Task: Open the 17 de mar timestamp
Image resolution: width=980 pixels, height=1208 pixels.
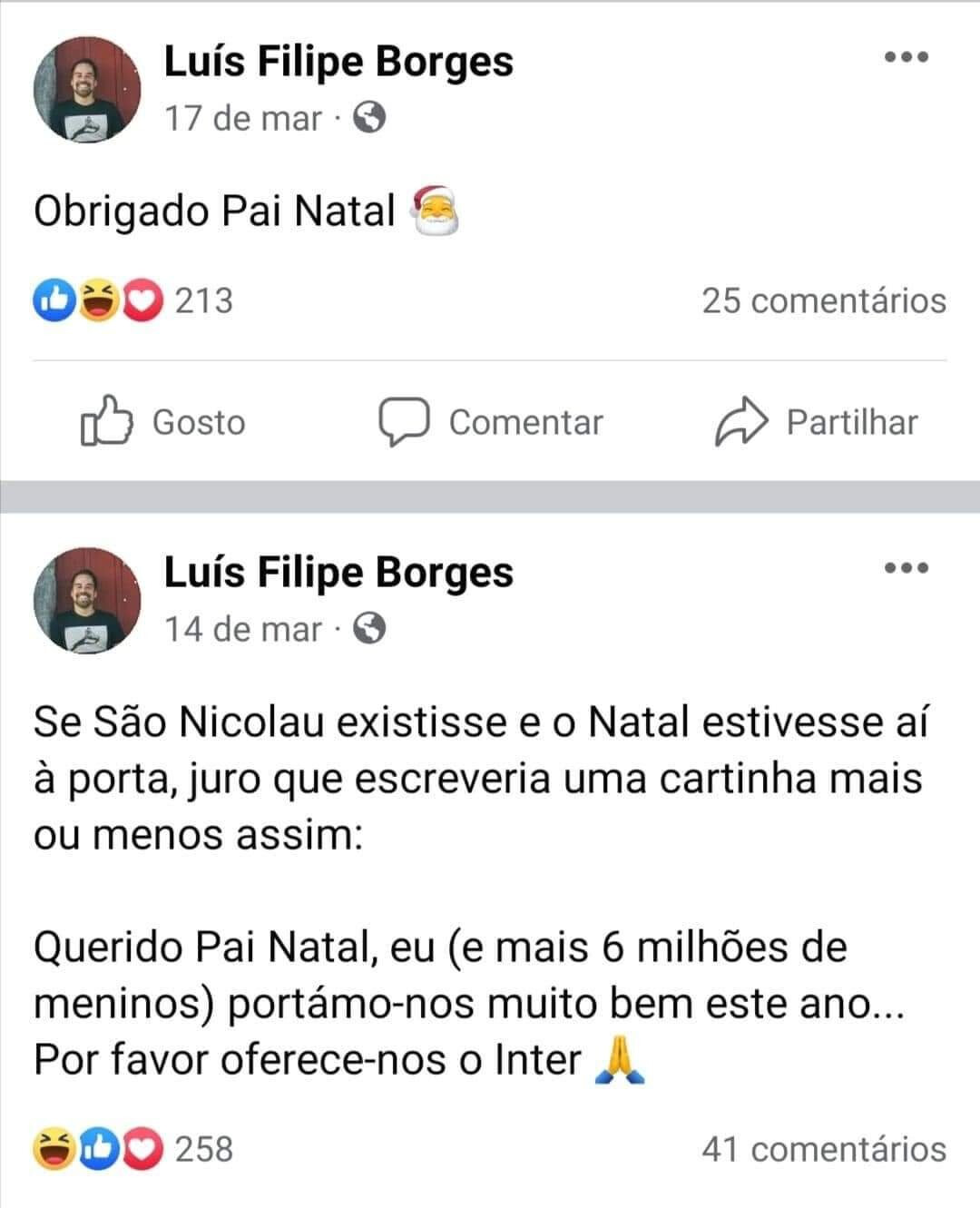Action: [x=243, y=118]
